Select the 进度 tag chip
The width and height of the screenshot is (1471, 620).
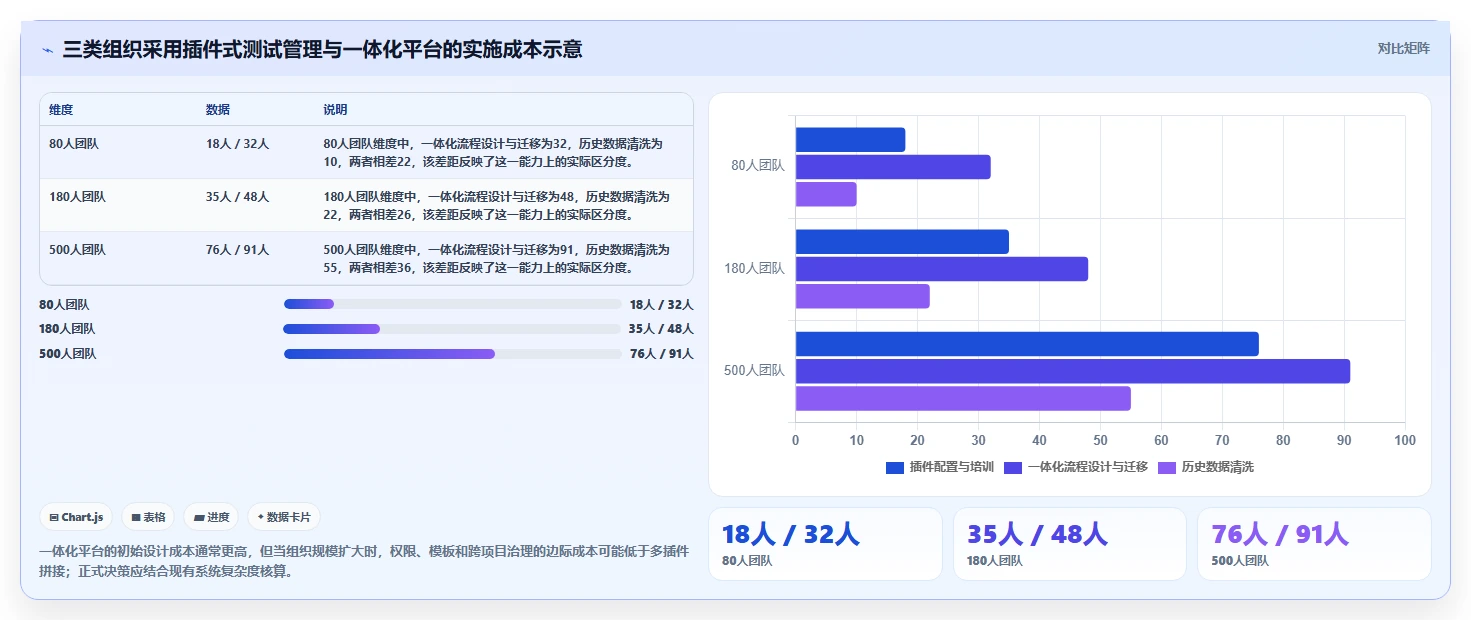(211, 517)
